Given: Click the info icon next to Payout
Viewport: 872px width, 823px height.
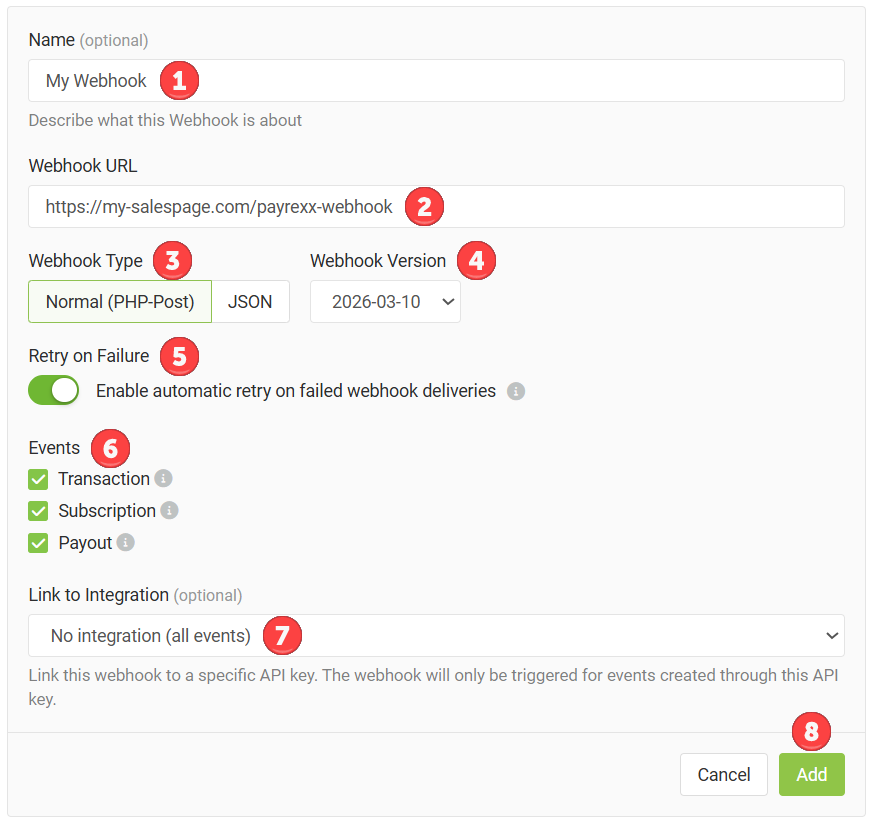Looking at the screenshot, I should [126, 543].
